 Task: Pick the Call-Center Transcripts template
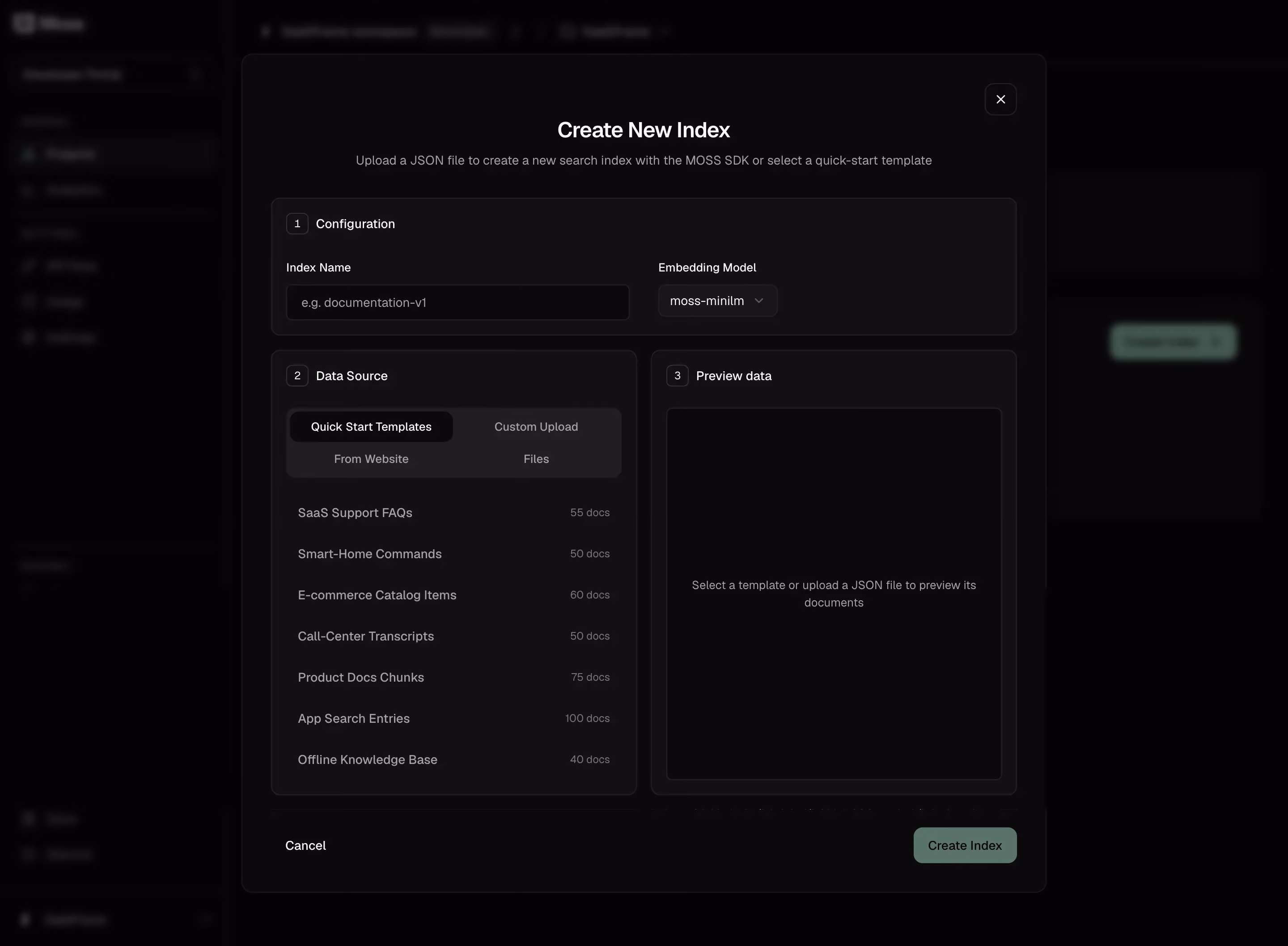[x=453, y=636]
